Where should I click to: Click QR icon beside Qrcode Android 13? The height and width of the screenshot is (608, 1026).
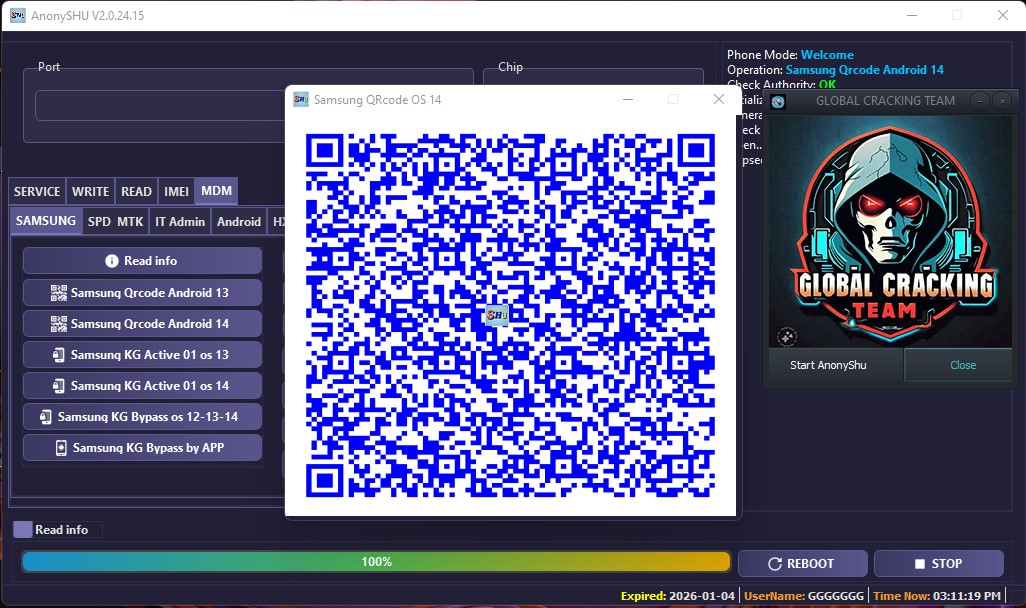[59, 293]
